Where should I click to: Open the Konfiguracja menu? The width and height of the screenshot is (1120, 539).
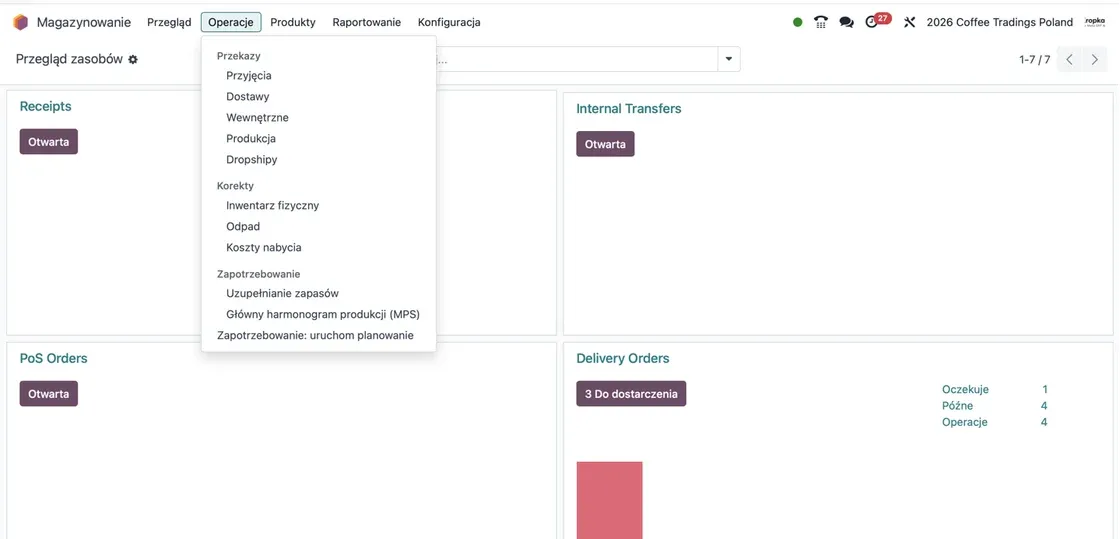point(449,22)
